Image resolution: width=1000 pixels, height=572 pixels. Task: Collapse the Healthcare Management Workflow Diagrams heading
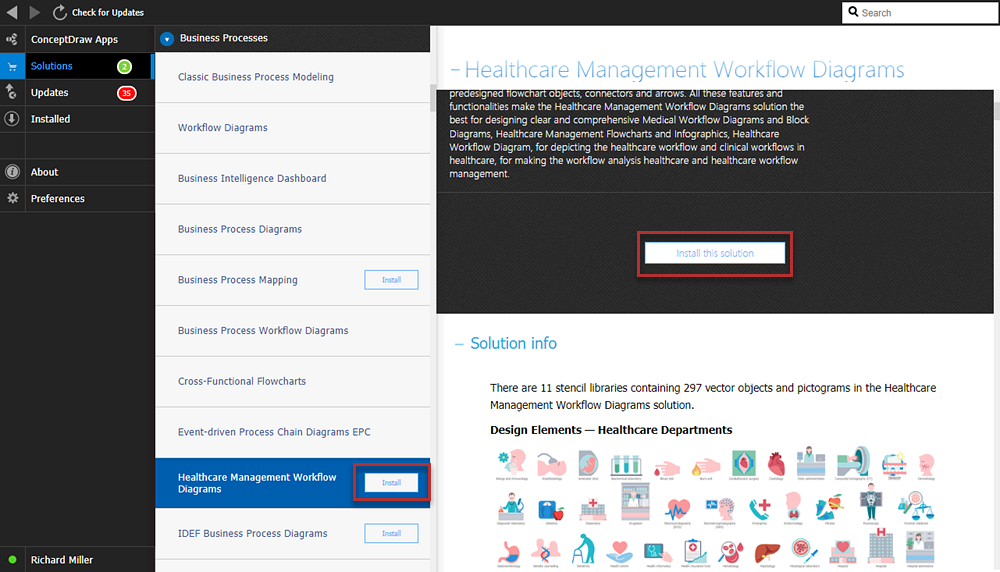[455, 70]
